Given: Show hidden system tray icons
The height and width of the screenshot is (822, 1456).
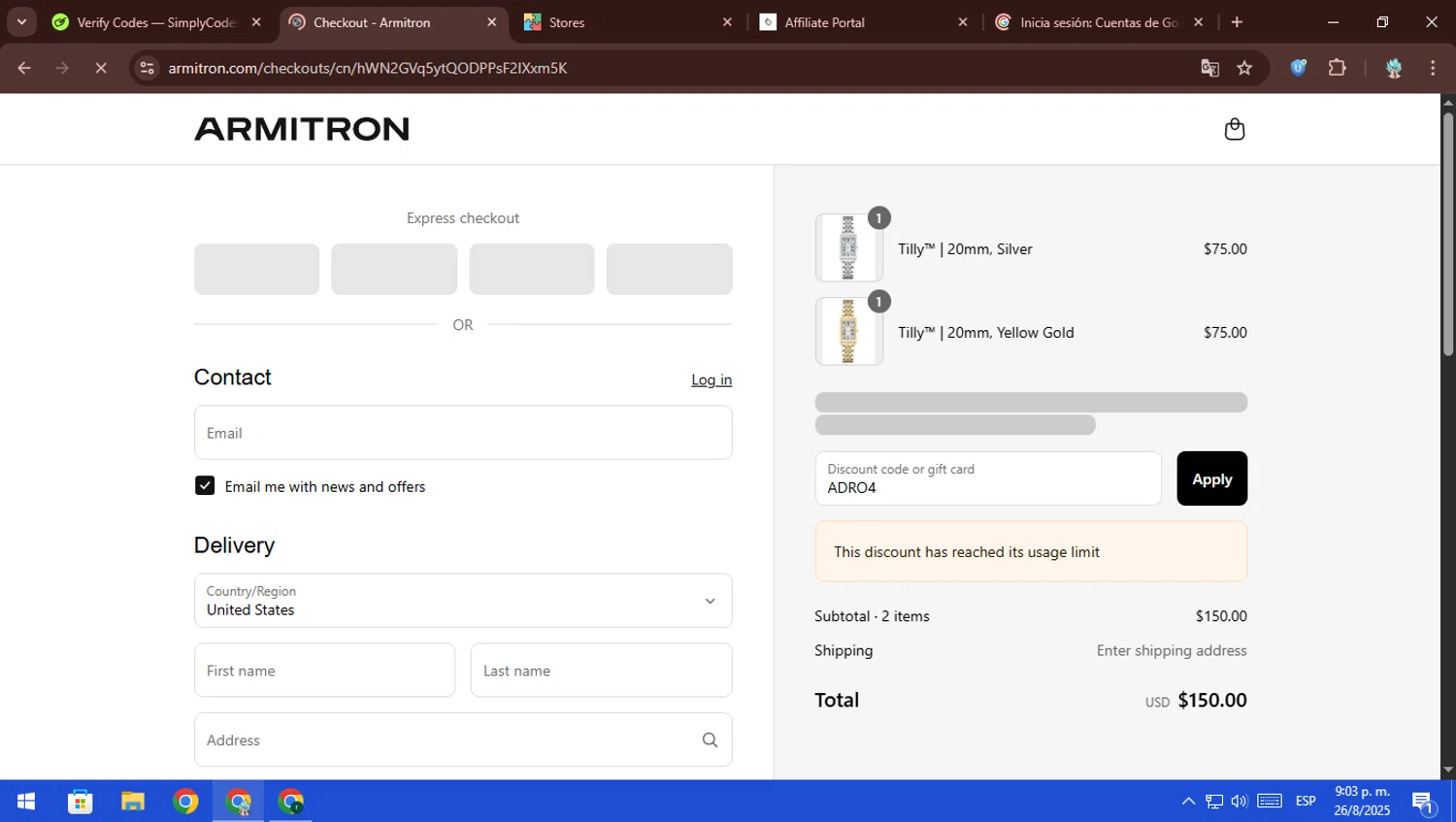Looking at the screenshot, I should 1188,802.
